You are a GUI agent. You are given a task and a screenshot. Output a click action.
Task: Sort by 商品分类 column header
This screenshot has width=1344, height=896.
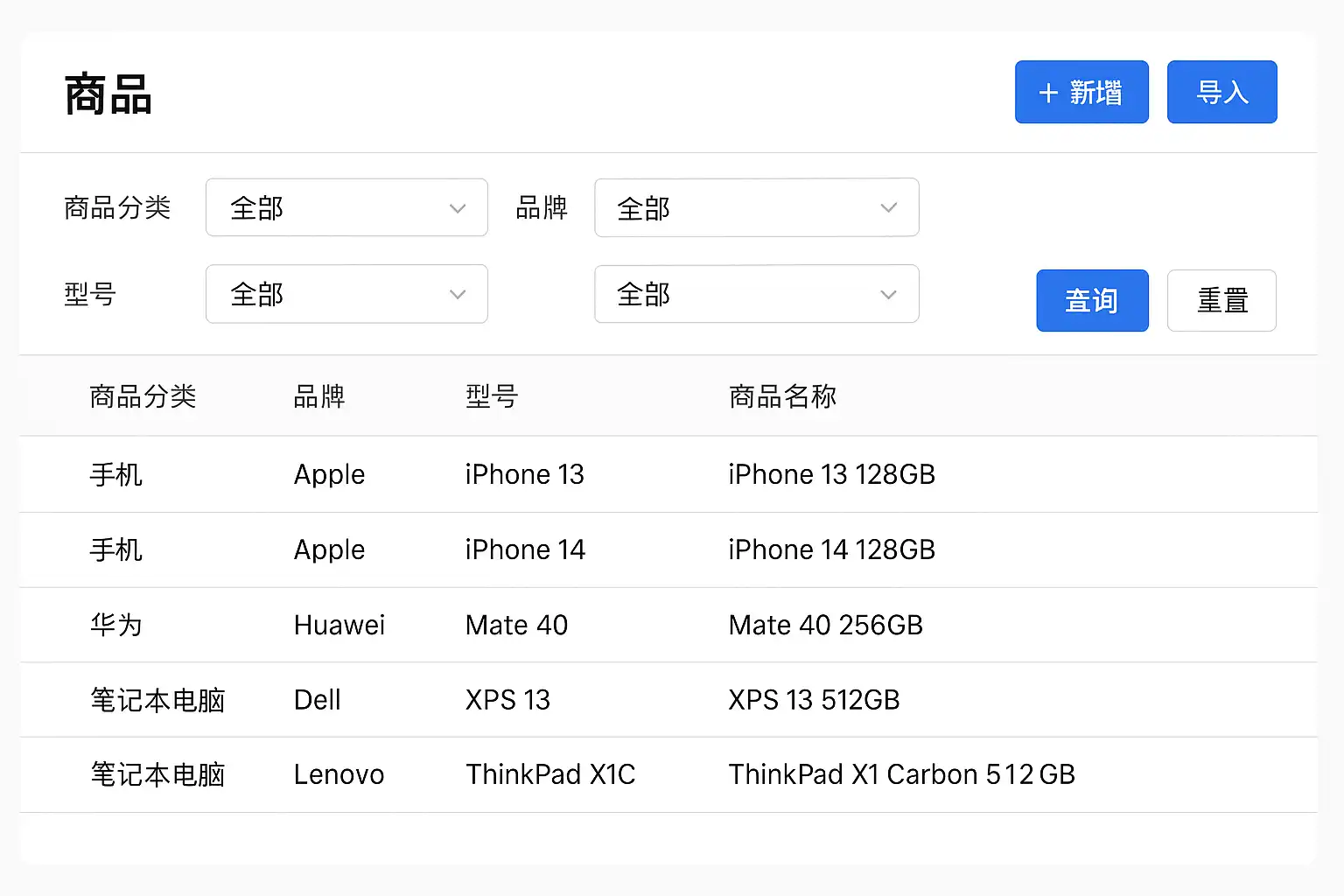point(143,396)
